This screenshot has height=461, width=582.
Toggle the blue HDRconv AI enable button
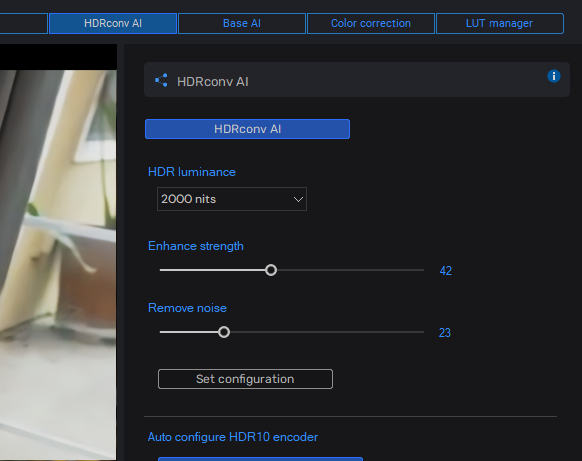[x=247, y=129]
